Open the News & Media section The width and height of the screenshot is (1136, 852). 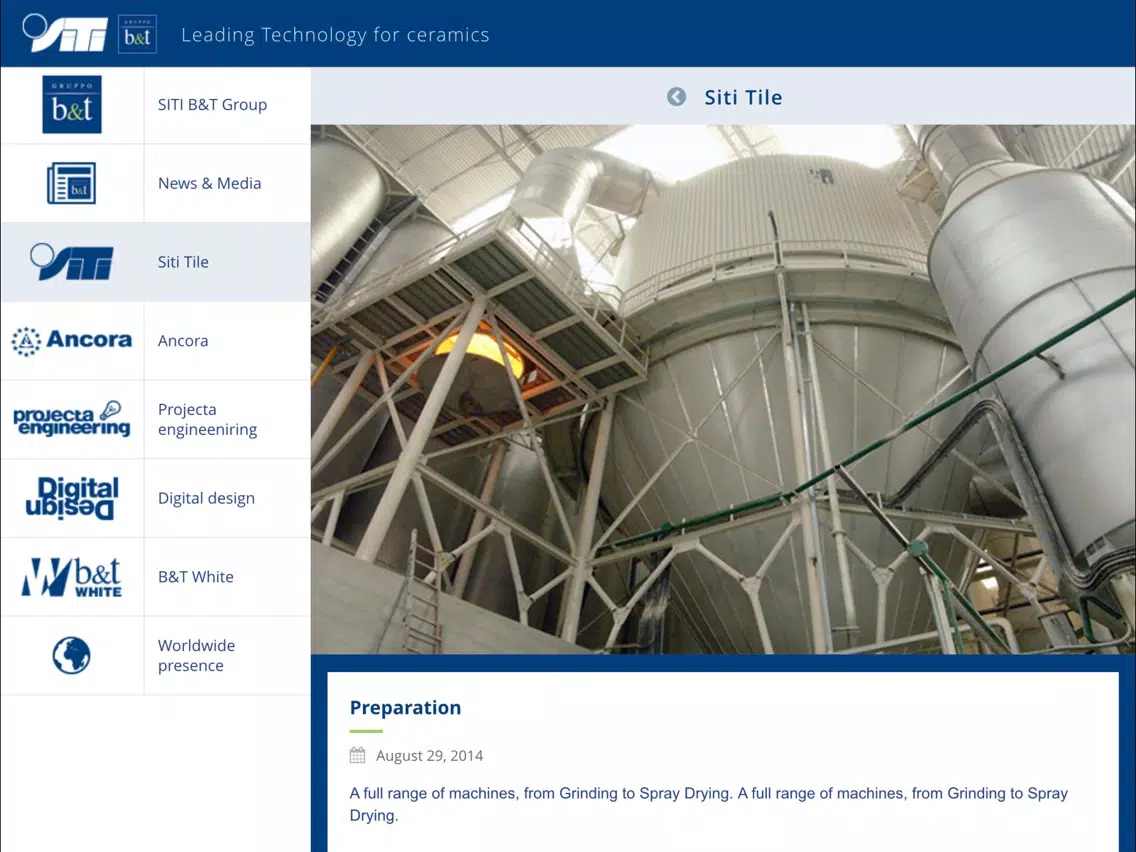pos(209,183)
